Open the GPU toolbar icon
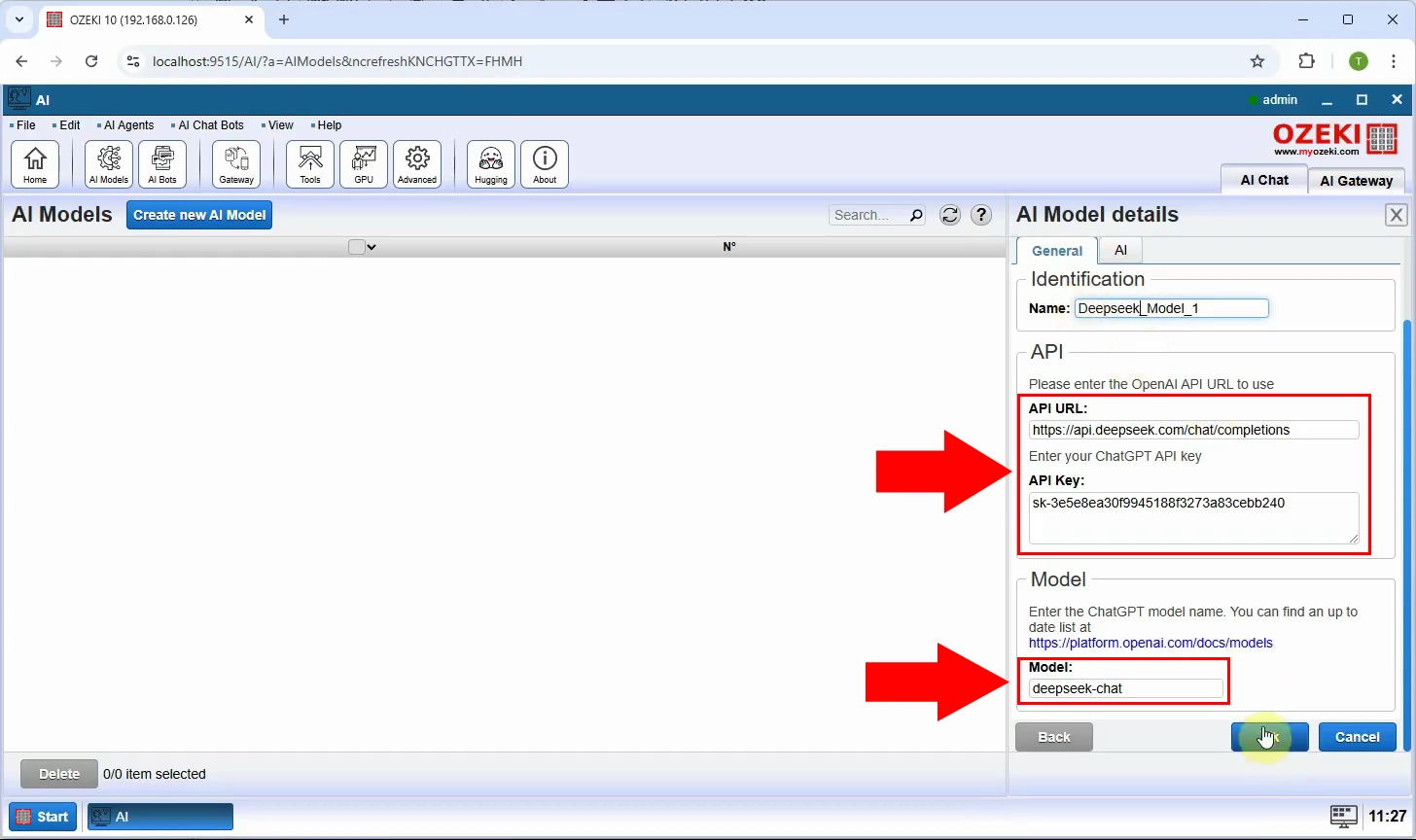This screenshot has height=840, width=1416. [364, 164]
